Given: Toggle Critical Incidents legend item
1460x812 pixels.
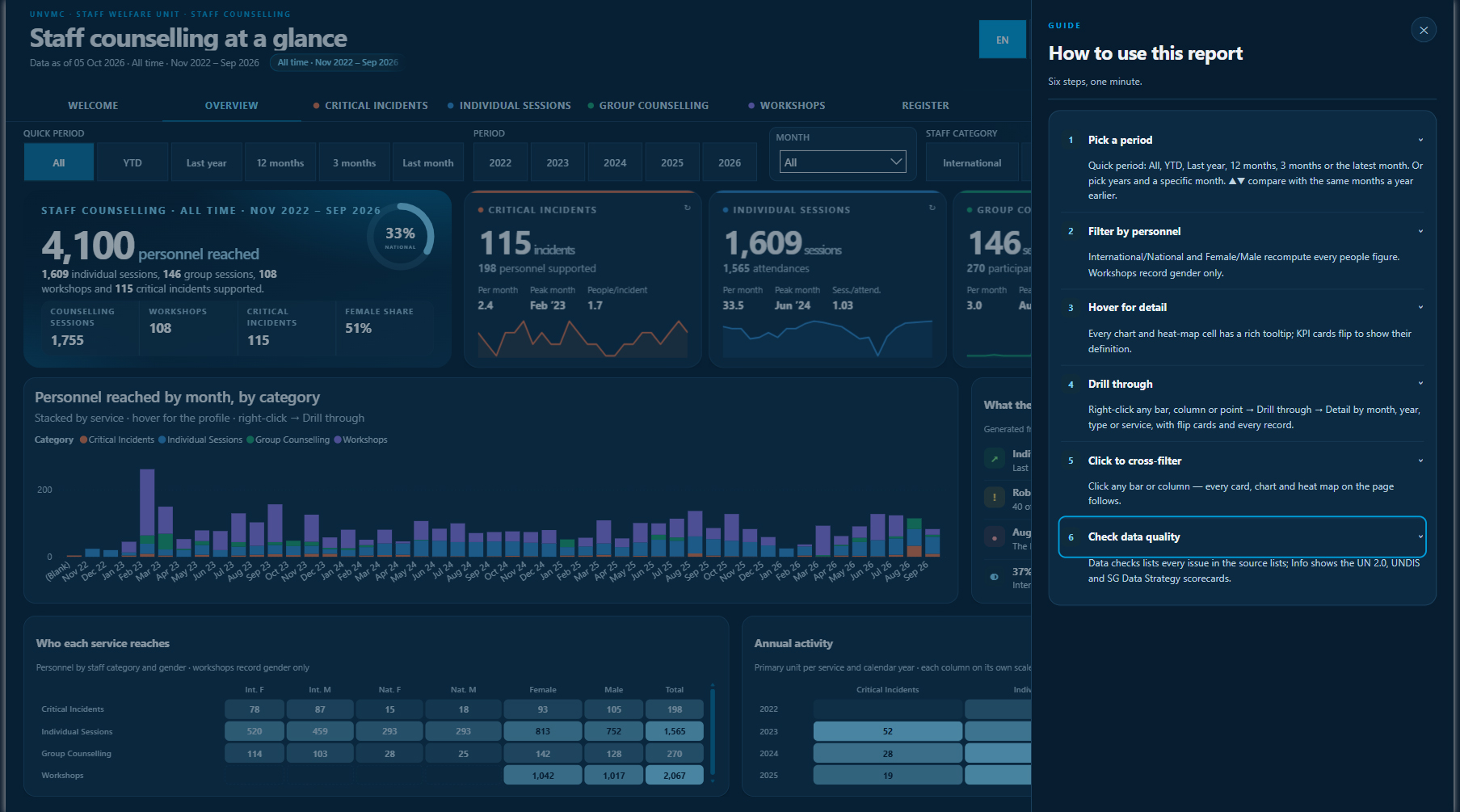Looking at the screenshot, I should tap(117, 440).
